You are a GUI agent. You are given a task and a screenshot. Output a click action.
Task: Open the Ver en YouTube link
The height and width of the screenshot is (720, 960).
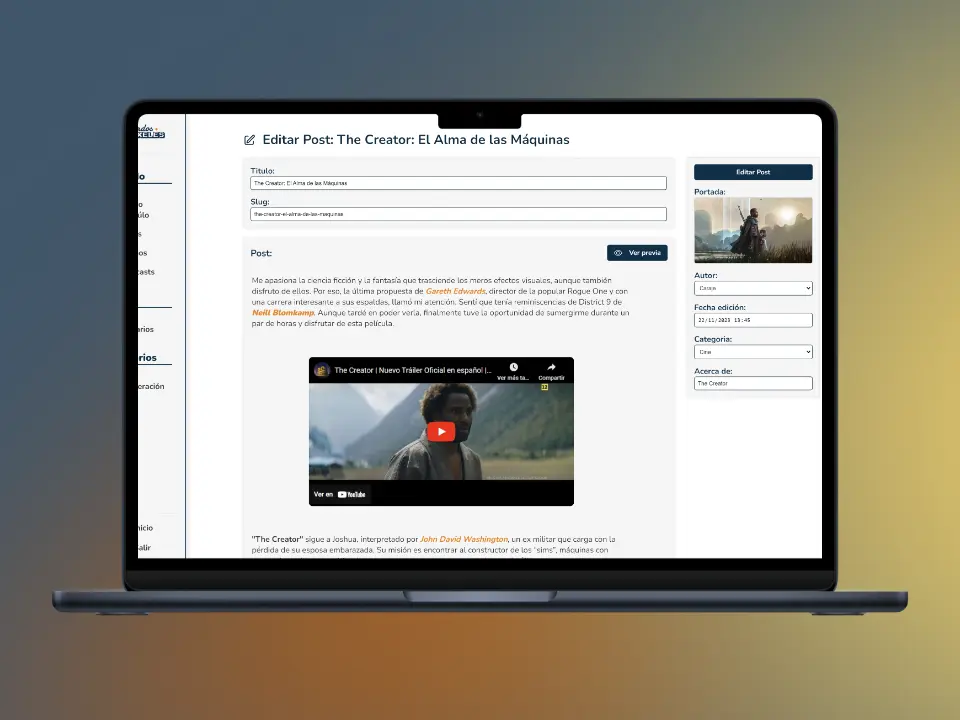(340, 494)
